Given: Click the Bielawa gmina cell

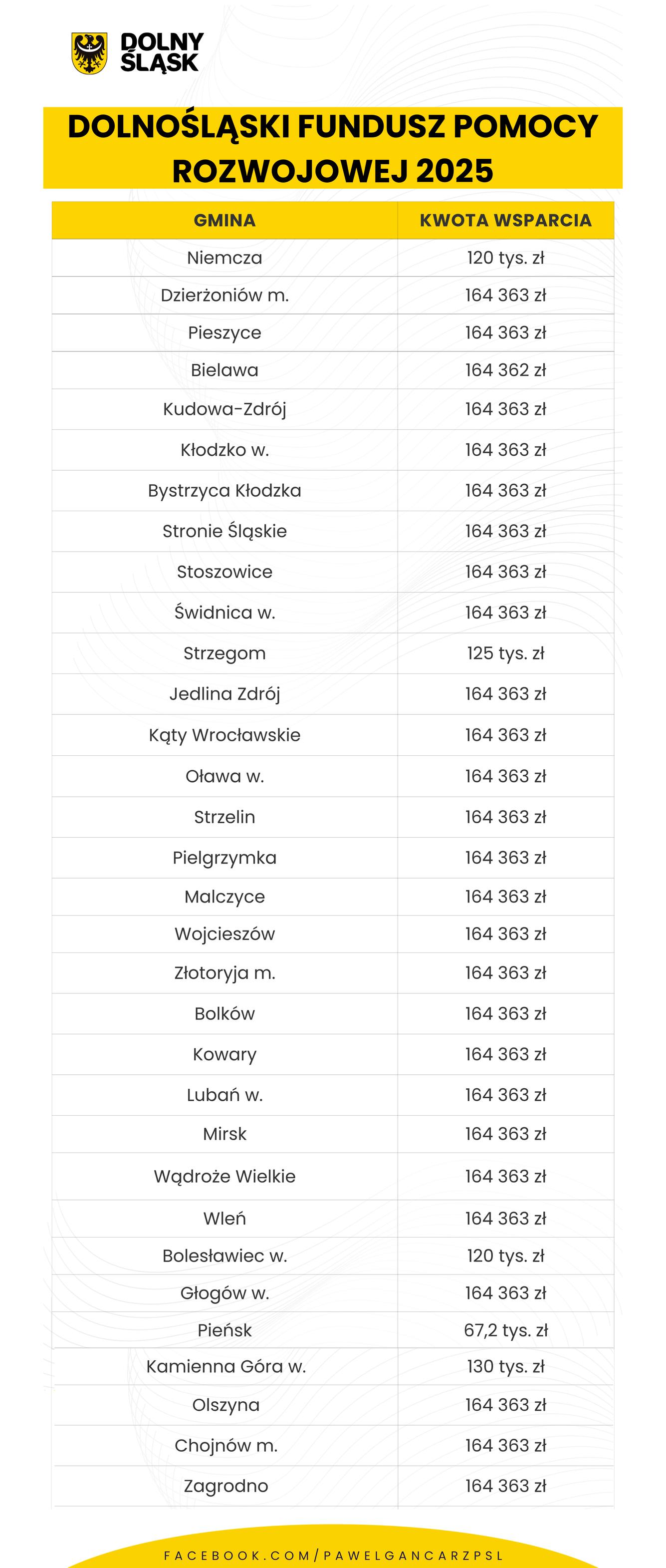Looking at the screenshot, I should (x=224, y=370).
